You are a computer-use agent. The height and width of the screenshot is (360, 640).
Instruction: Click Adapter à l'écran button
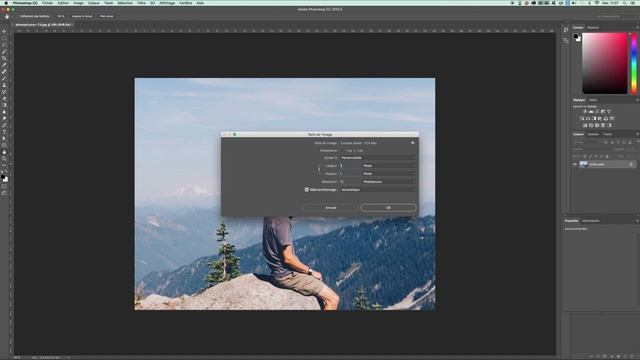[82, 16]
